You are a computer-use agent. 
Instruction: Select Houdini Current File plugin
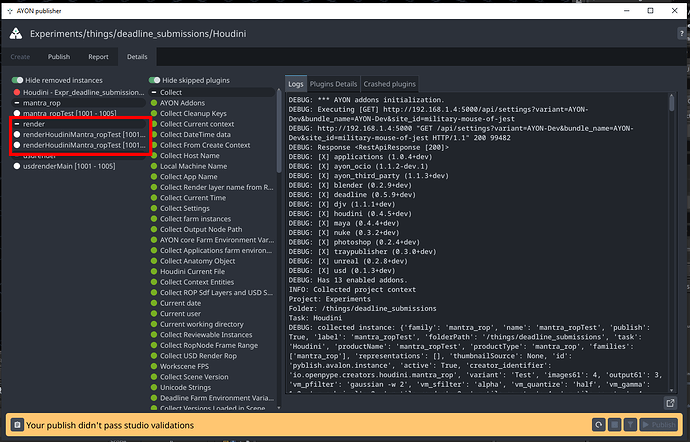212,272
